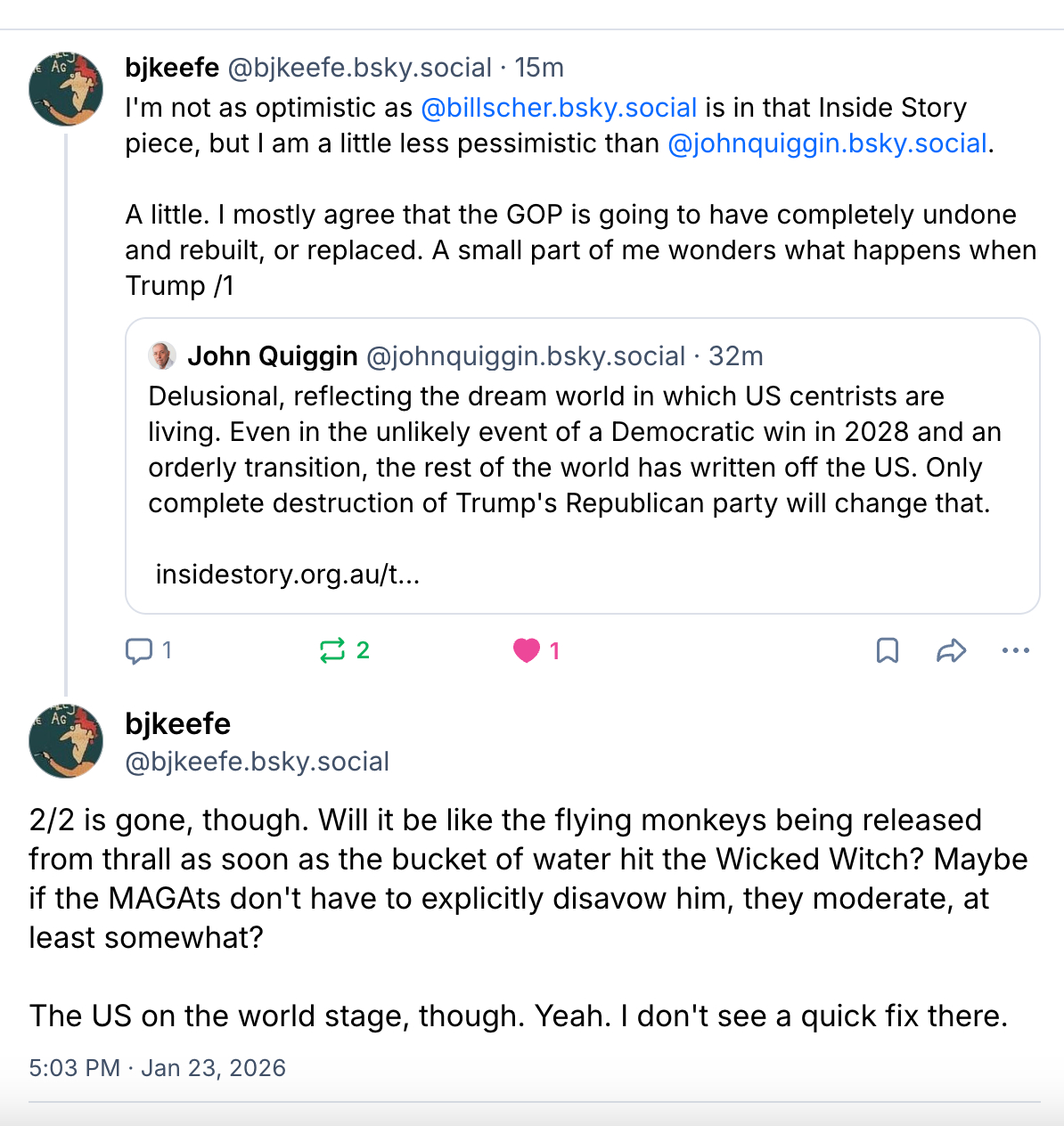Click the share arrow icon
The width and height of the screenshot is (1064, 1126).
(952, 651)
